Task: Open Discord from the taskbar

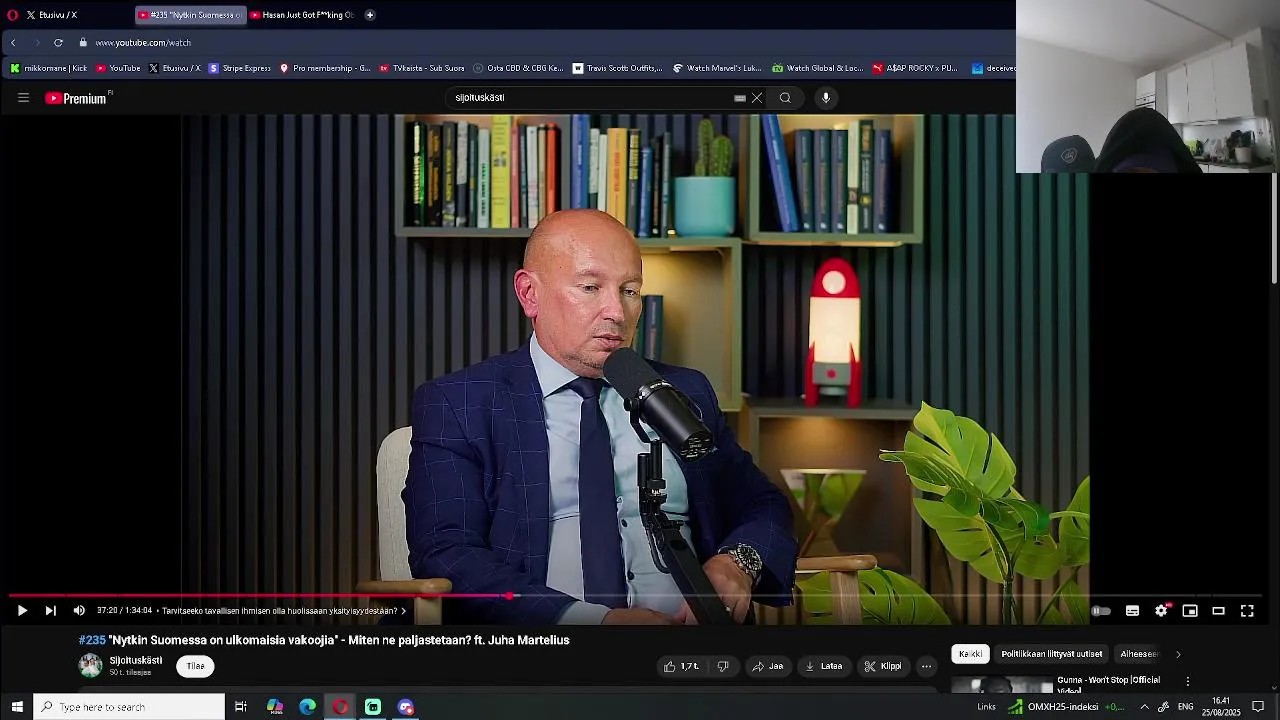Action: click(x=405, y=707)
